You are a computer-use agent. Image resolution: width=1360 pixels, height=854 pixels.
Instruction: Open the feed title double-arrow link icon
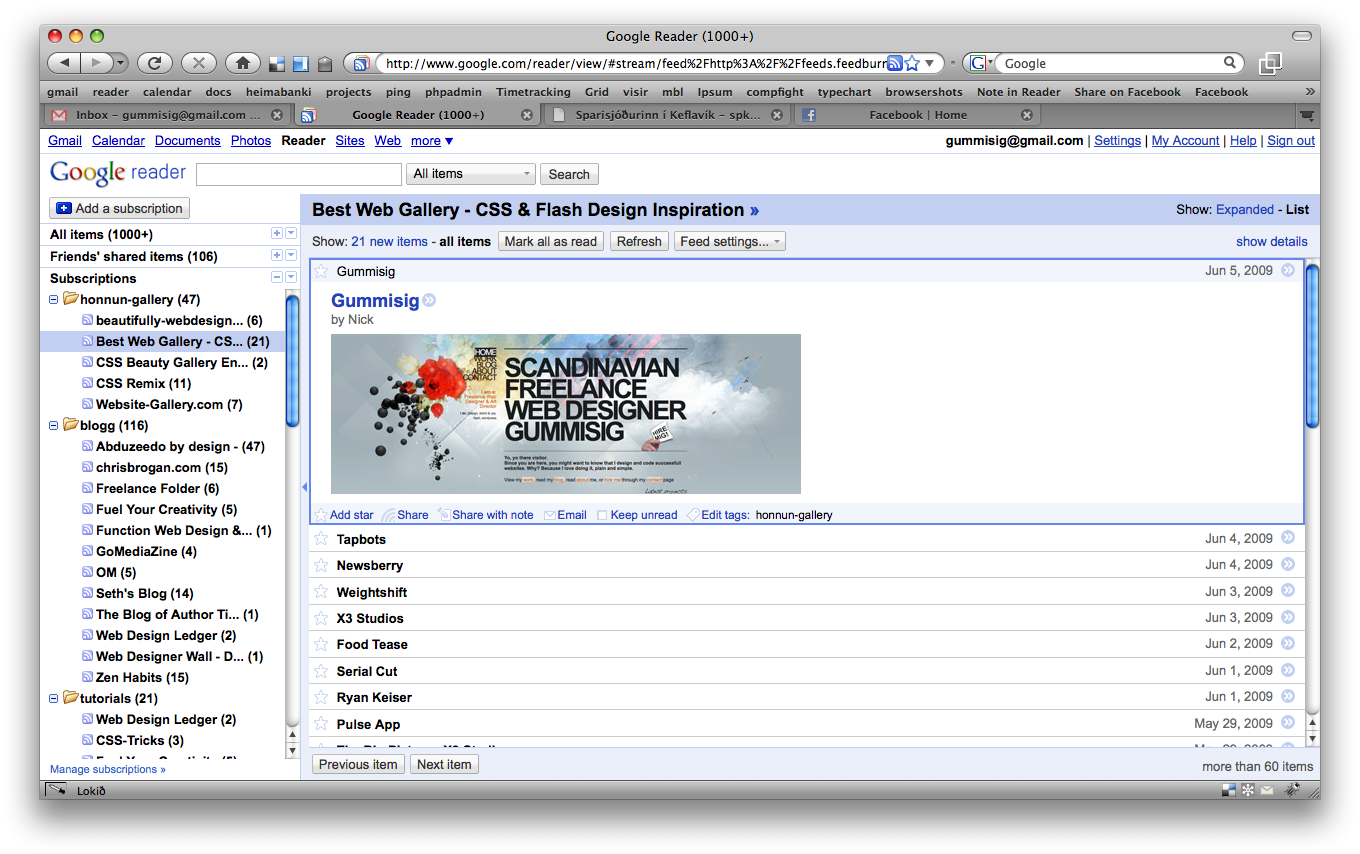(x=754, y=210)
